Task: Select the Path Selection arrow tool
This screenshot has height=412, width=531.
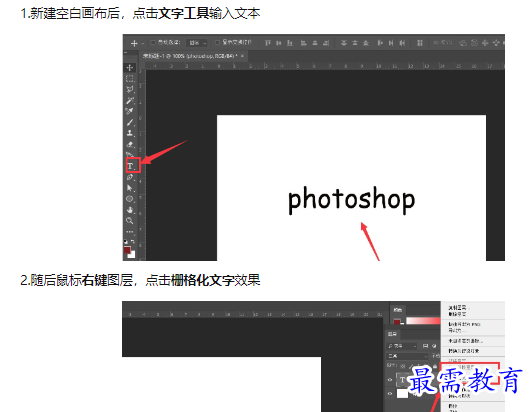Action: pos(130,188)
